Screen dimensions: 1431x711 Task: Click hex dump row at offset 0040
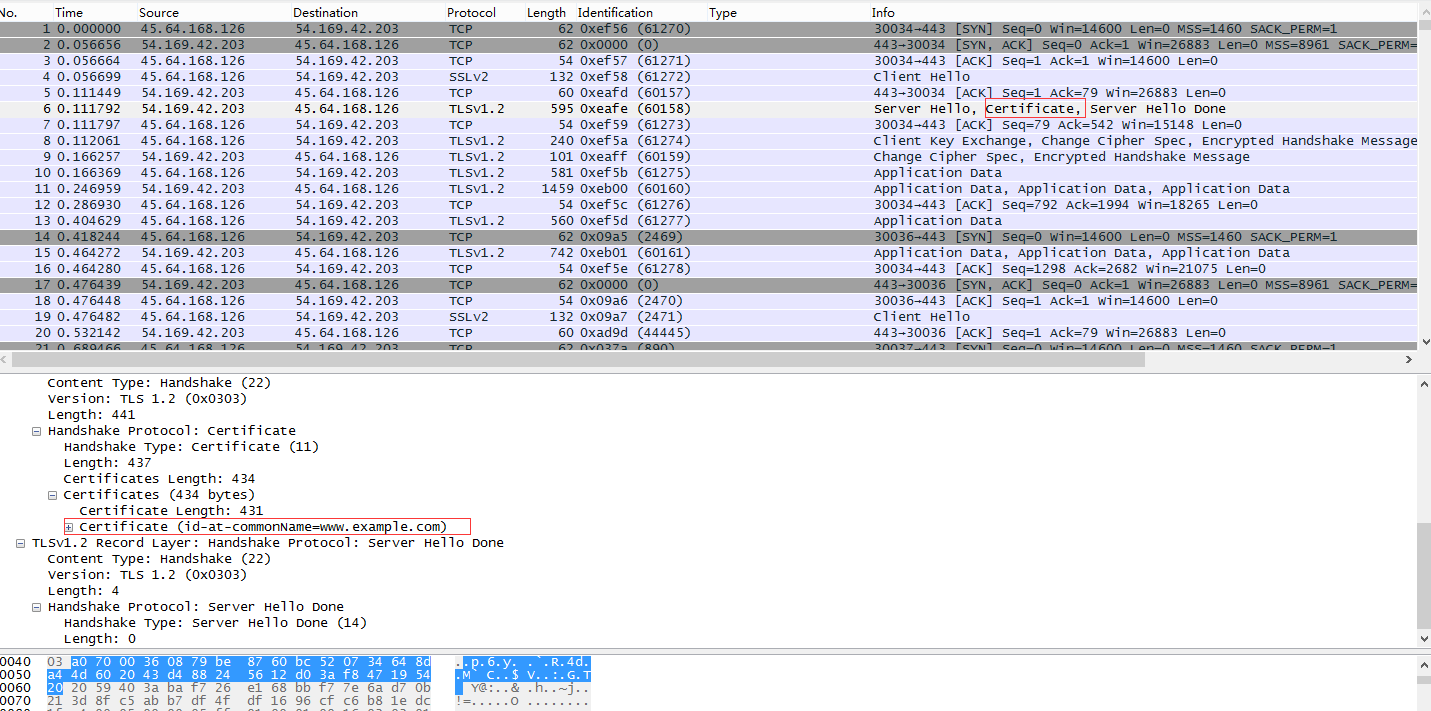(295, 662)
